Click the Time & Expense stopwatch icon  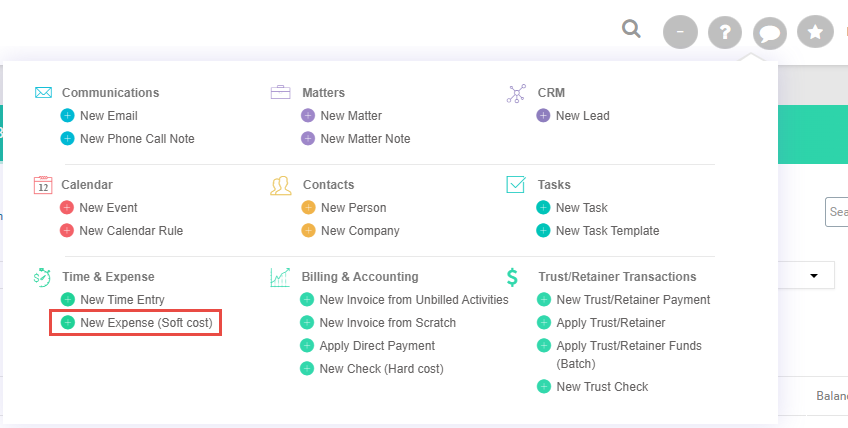(42, 277)
